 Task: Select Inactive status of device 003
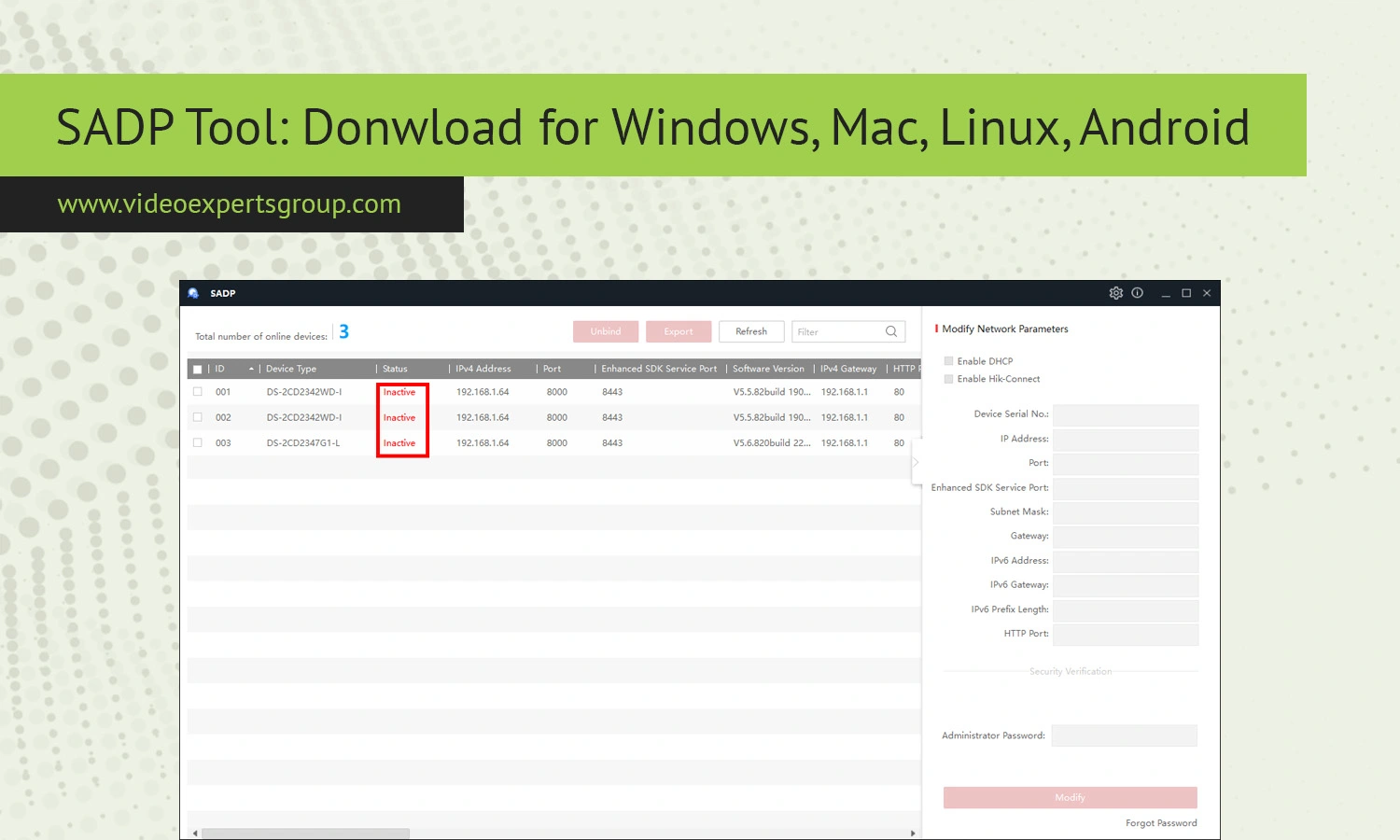399,442
